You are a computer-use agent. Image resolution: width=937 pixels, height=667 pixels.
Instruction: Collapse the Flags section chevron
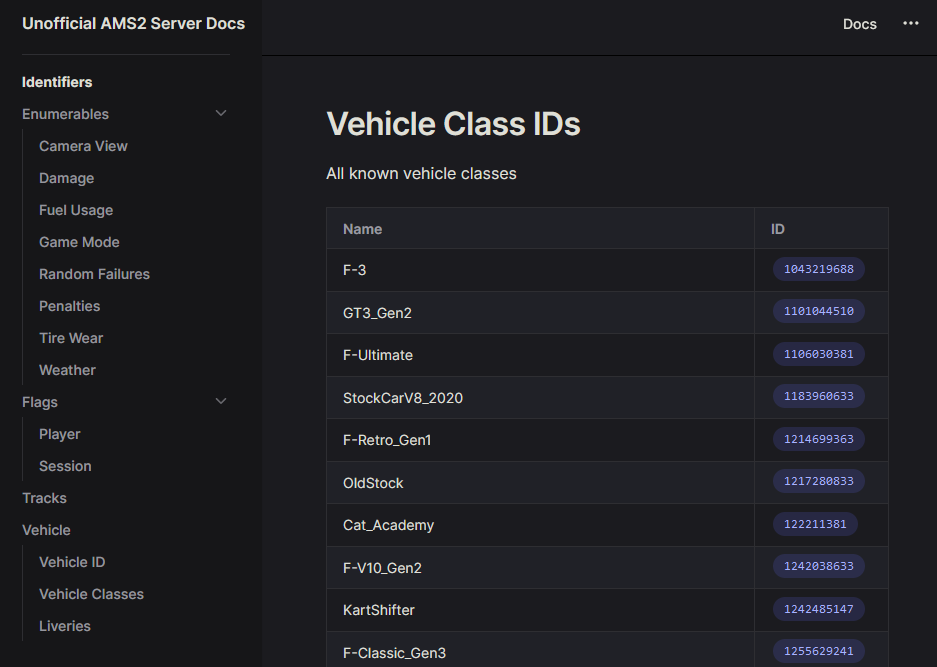click(x=221, y=402)
